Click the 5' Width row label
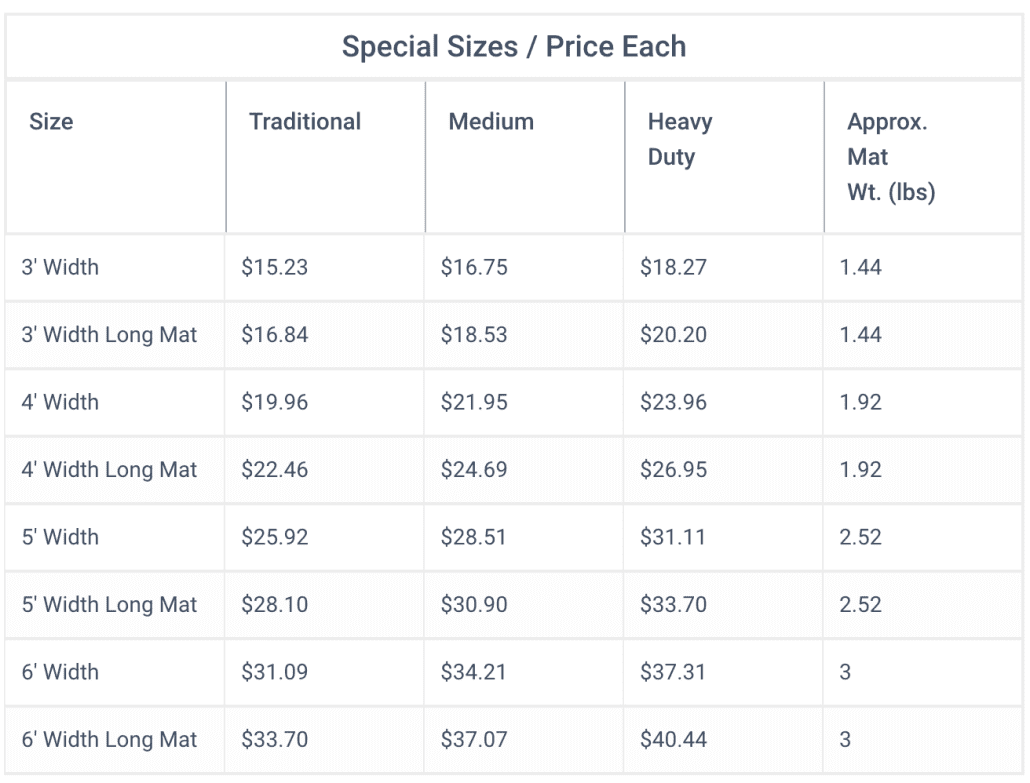Viewport: 1030px width, 783px height. (60, 537)
